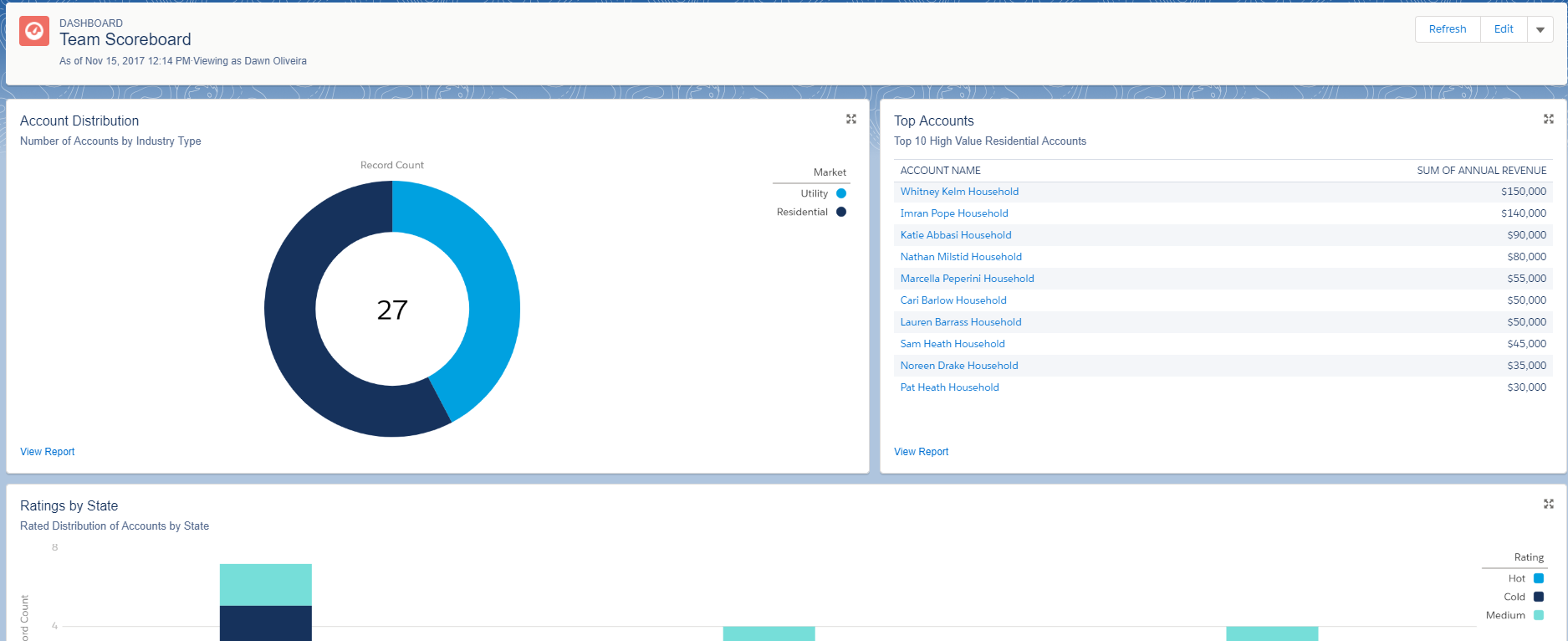
Task: Click the Hot rating legend swatch
Action: pos(1539,578)
